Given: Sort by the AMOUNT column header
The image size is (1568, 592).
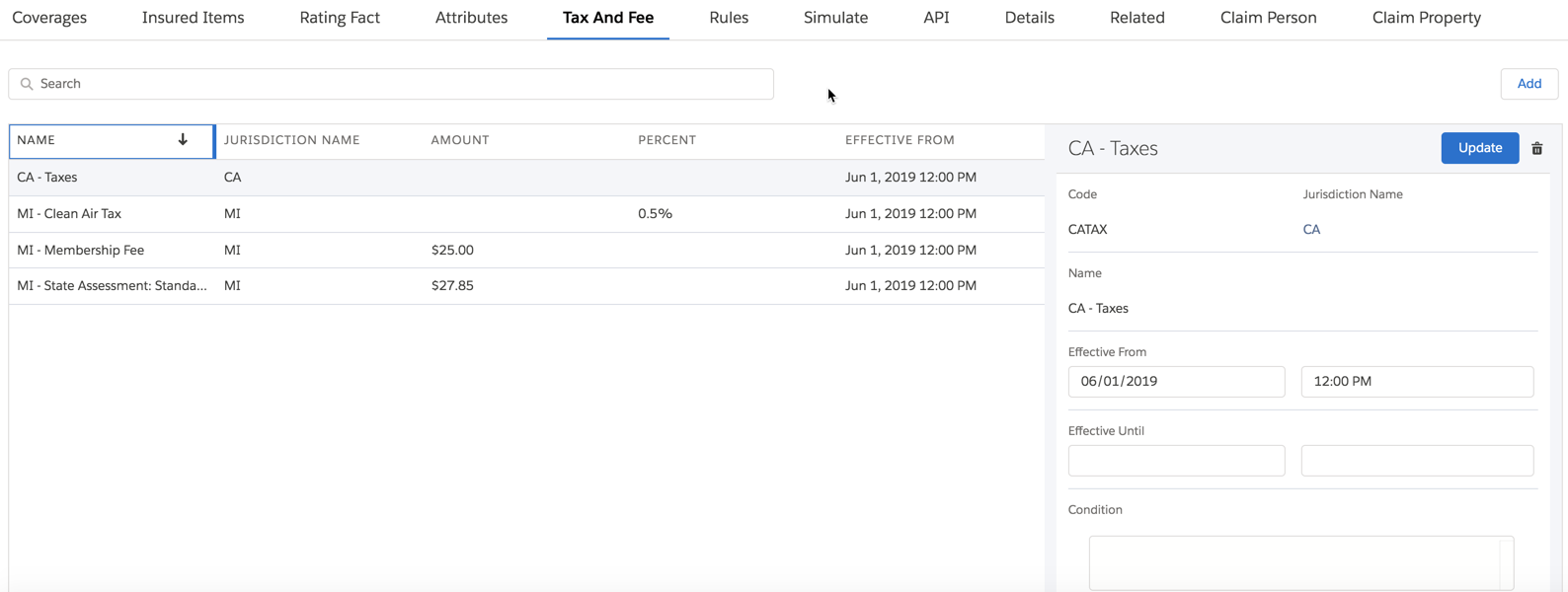Looking at the screenshot, I should pos(460,140).
